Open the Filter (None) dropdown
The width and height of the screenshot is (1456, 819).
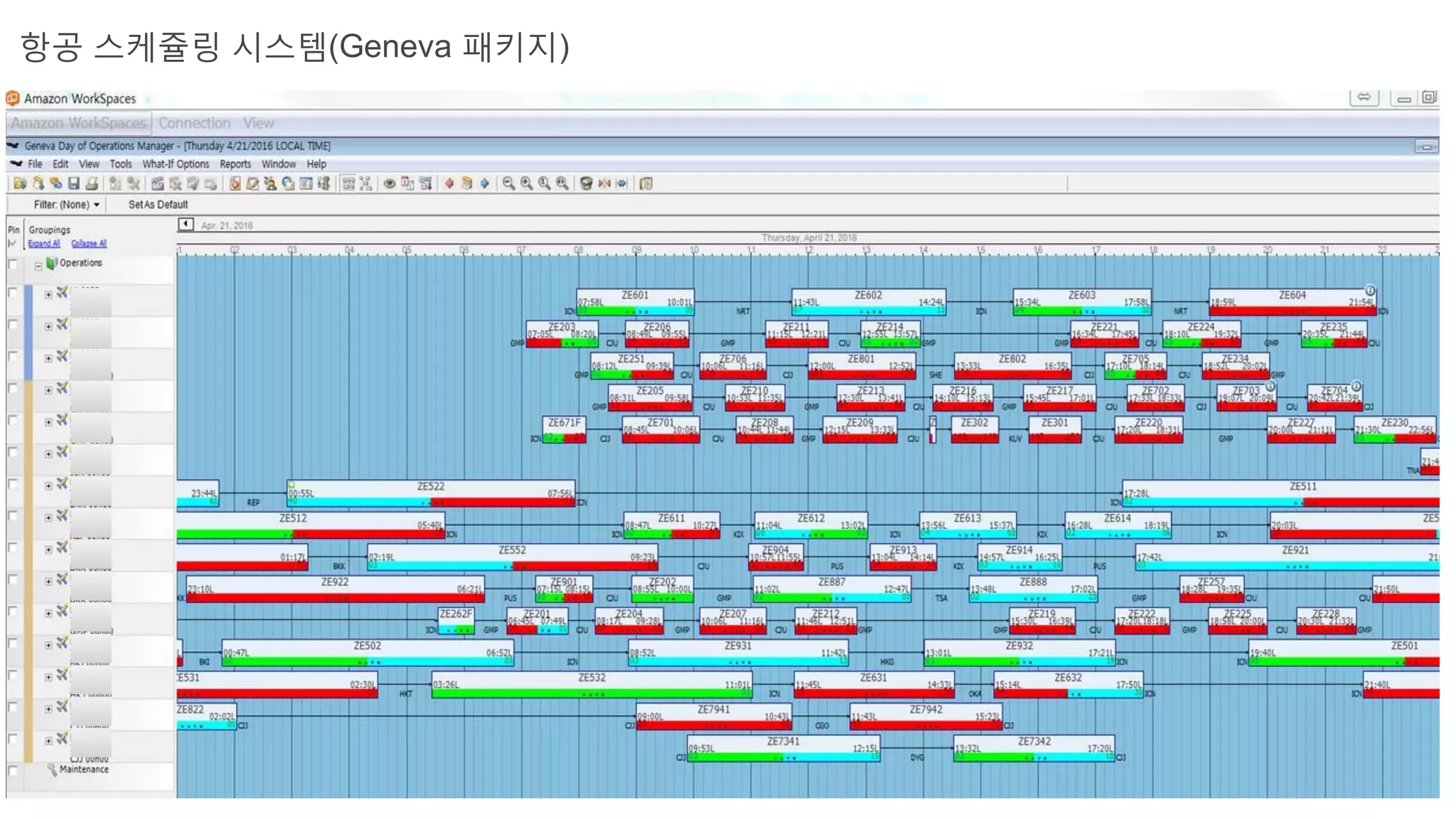click(67, 205)
